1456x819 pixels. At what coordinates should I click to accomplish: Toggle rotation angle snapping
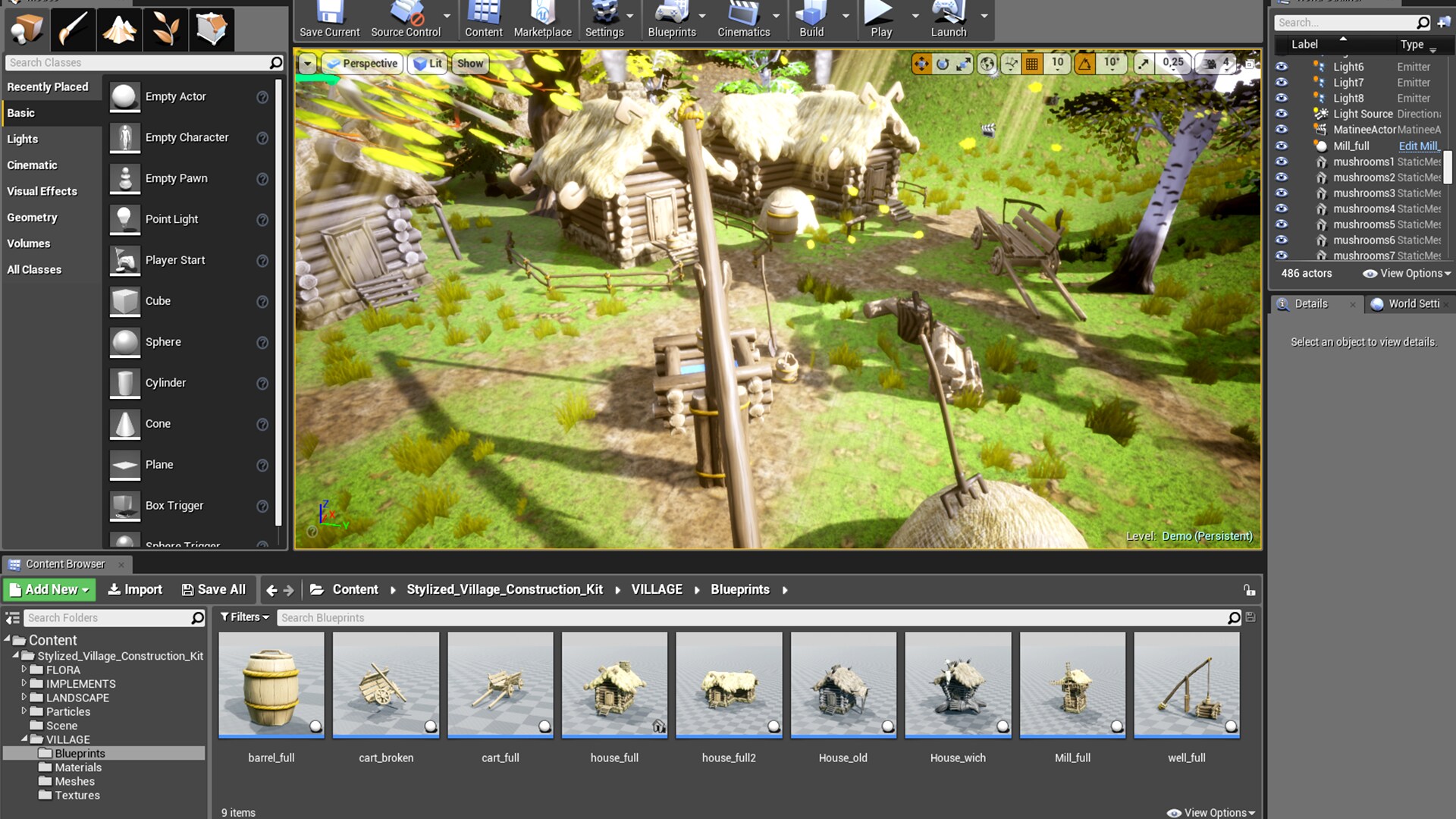pyautogui.click(x=1085, y=64)
